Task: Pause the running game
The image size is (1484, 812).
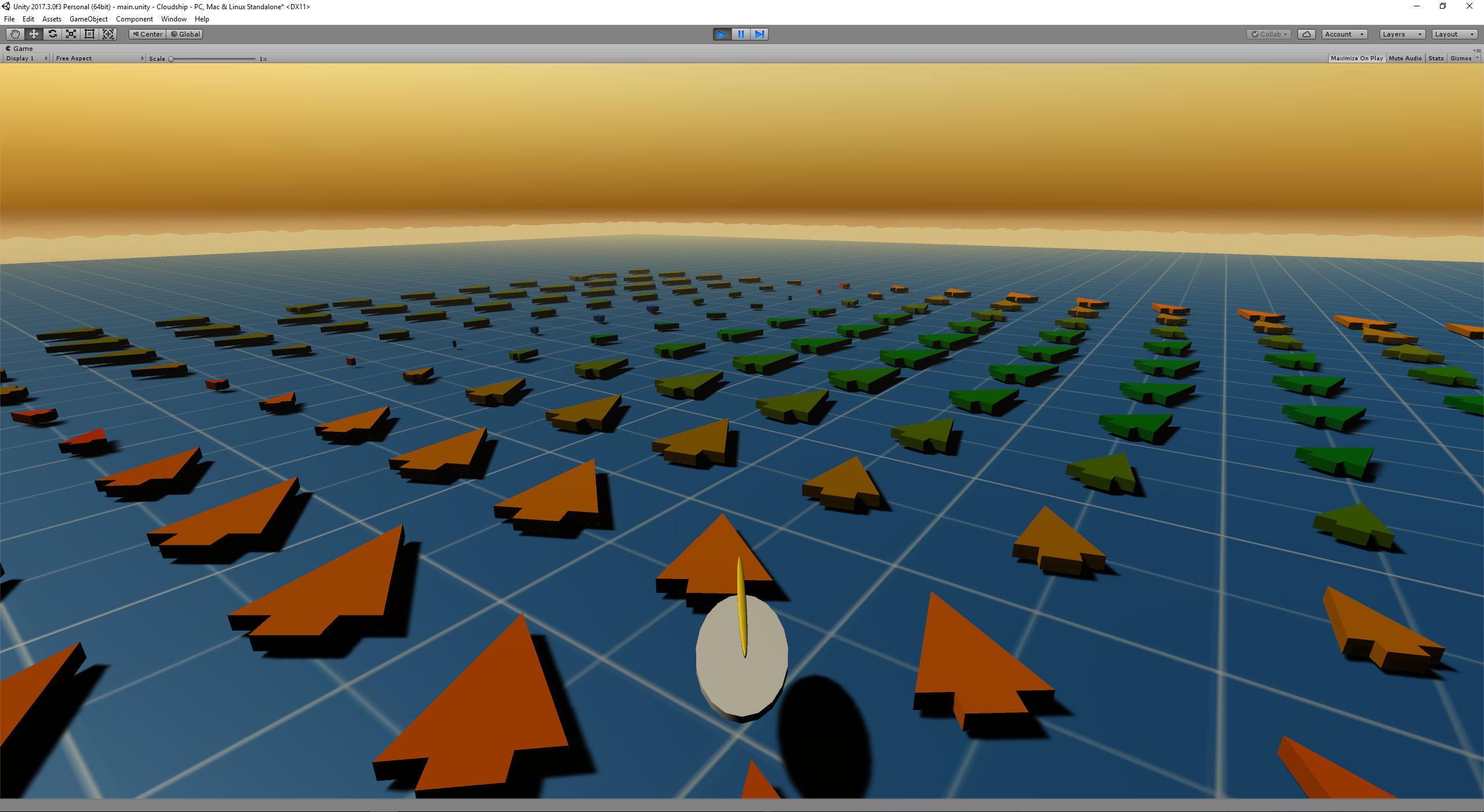Action: coord(741,34)
